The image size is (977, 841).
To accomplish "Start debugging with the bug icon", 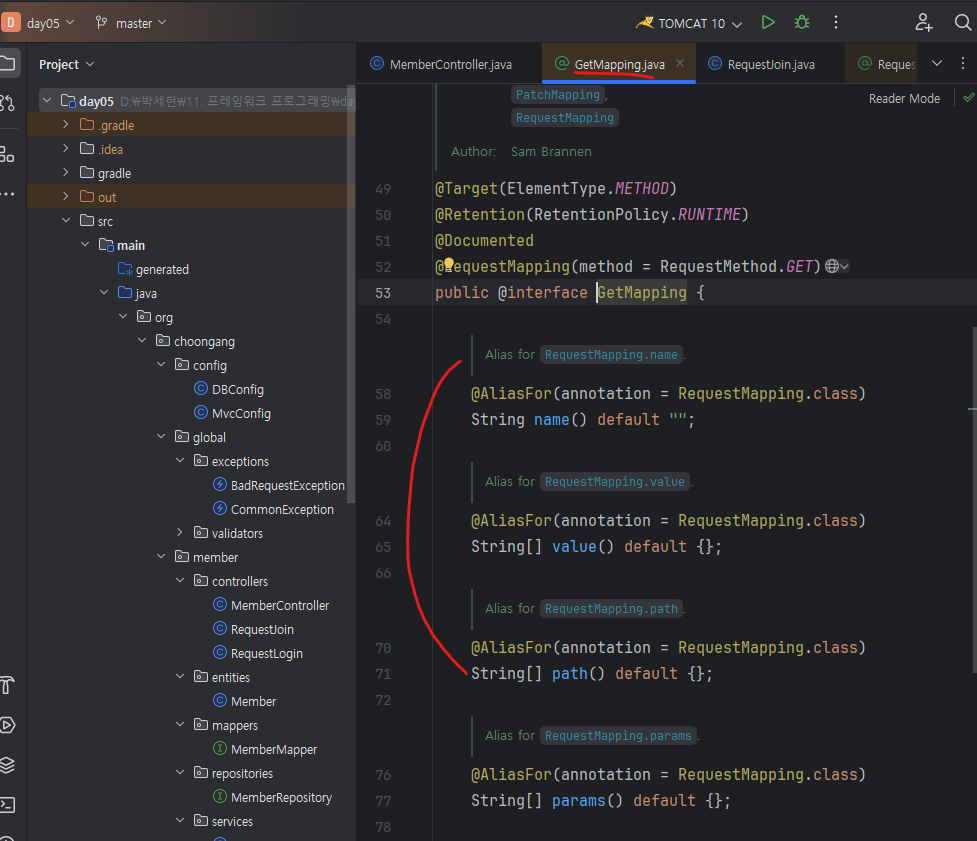I will pos(801,22).
